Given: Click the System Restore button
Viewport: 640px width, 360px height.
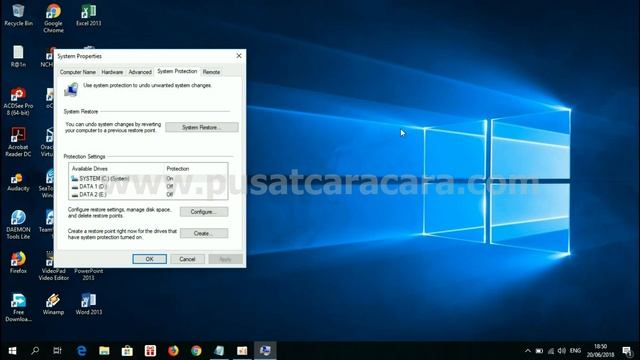Looking at the screenshot, I should coord(202,127).
